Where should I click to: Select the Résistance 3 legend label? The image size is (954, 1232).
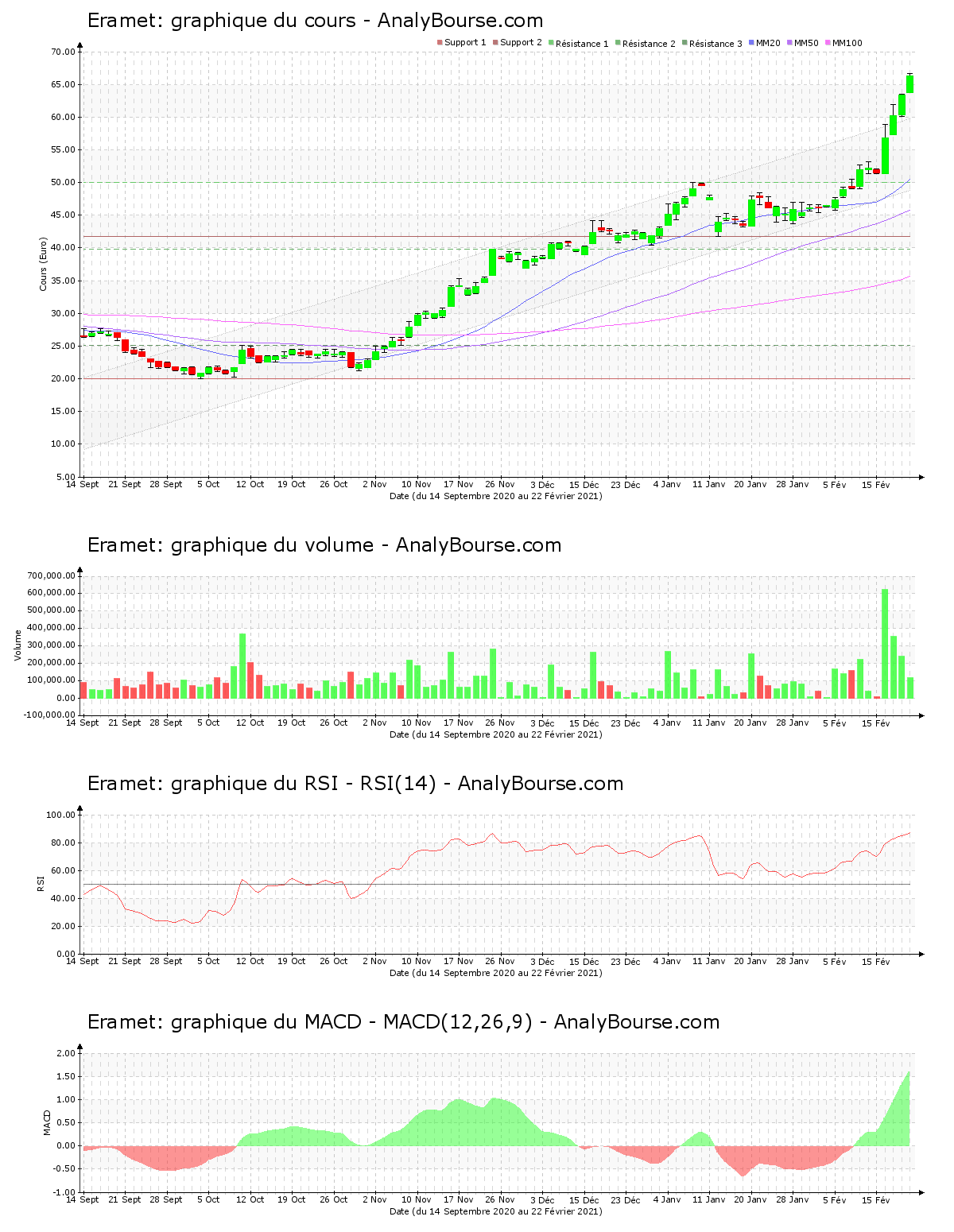coord(715,43)
